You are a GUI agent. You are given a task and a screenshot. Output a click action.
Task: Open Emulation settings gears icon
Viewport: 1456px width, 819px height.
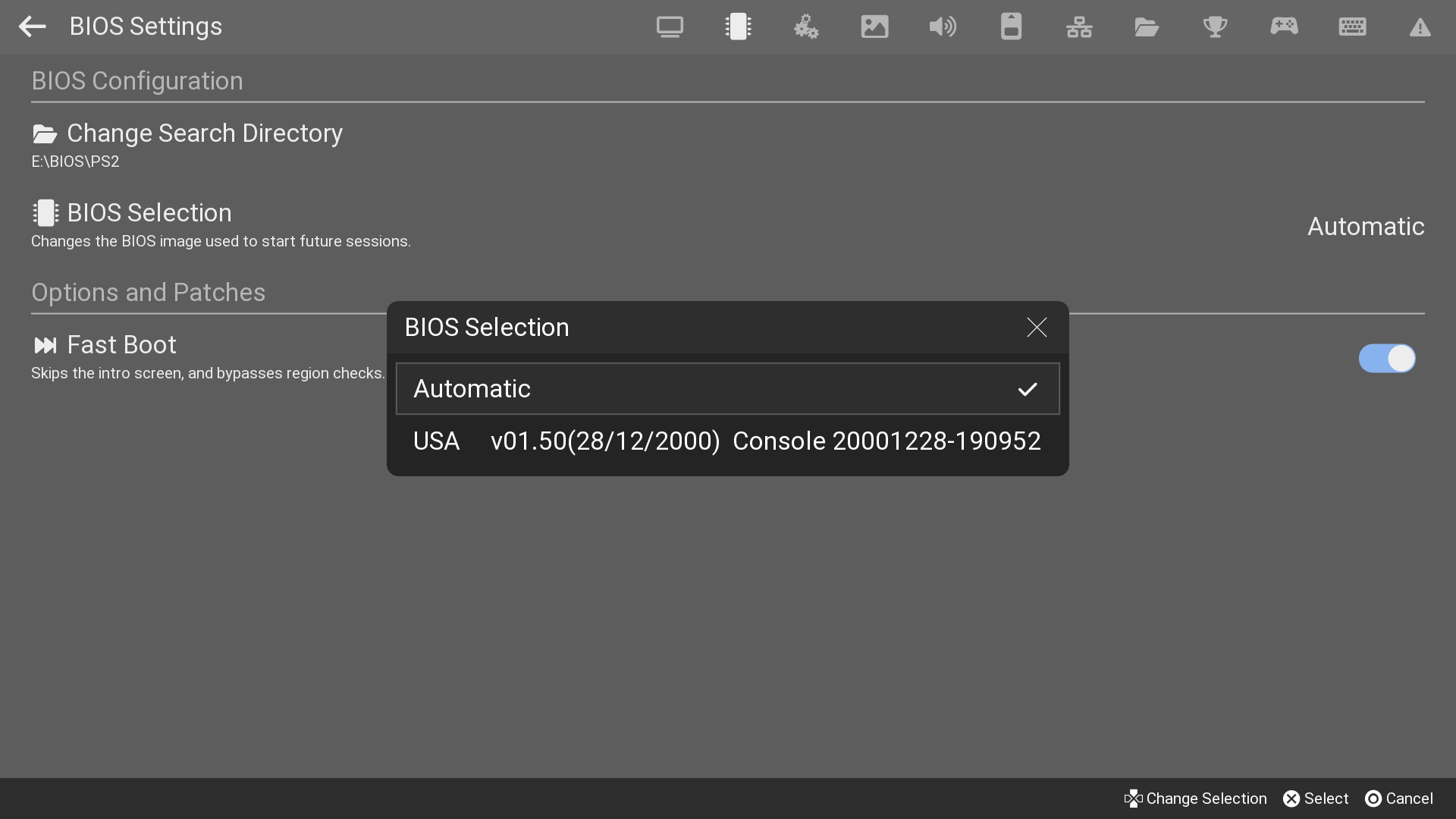tap(806, 27)
